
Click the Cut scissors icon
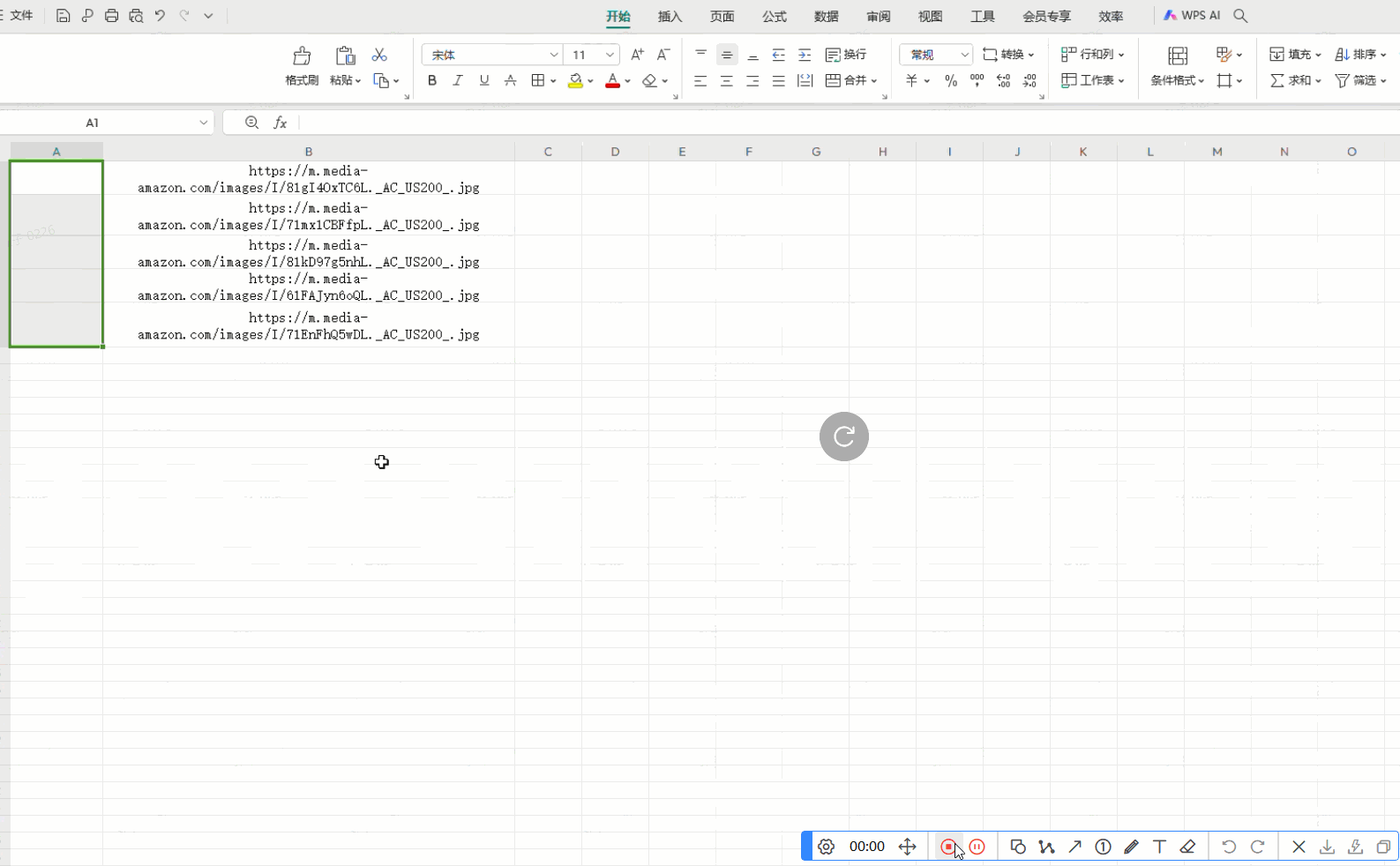point(379,55)
